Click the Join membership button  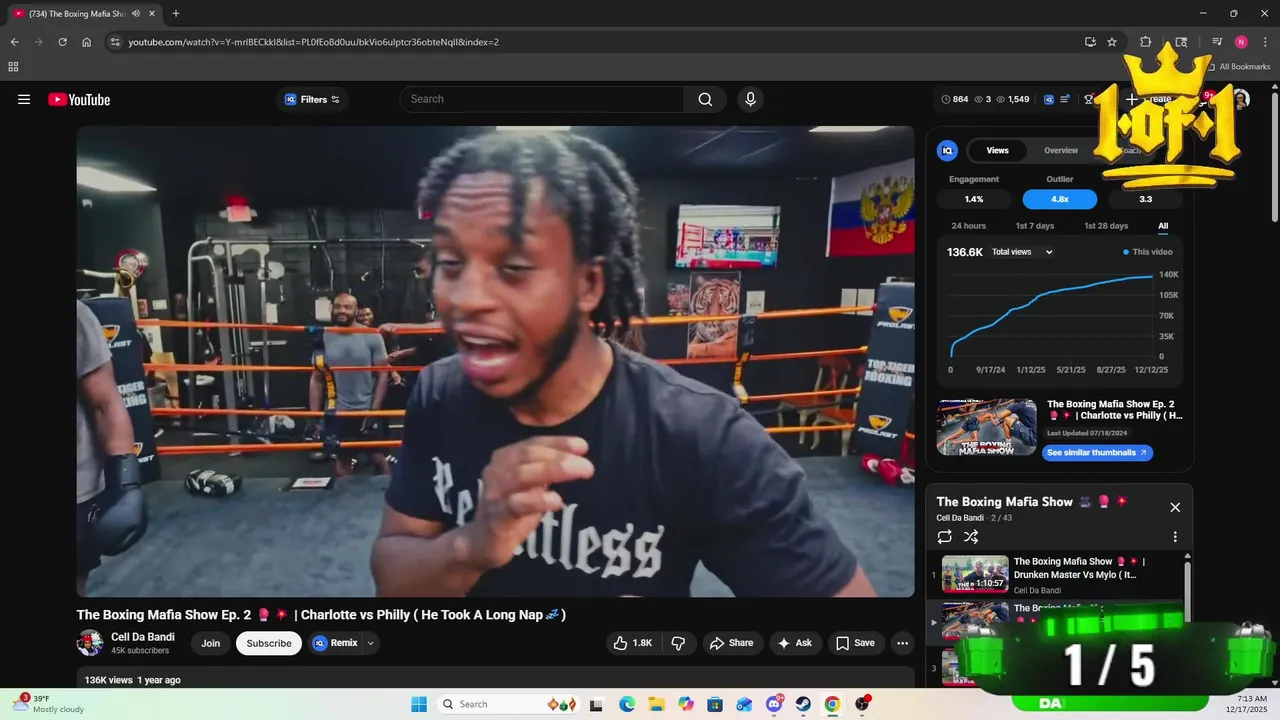click(x=210, y=643)
